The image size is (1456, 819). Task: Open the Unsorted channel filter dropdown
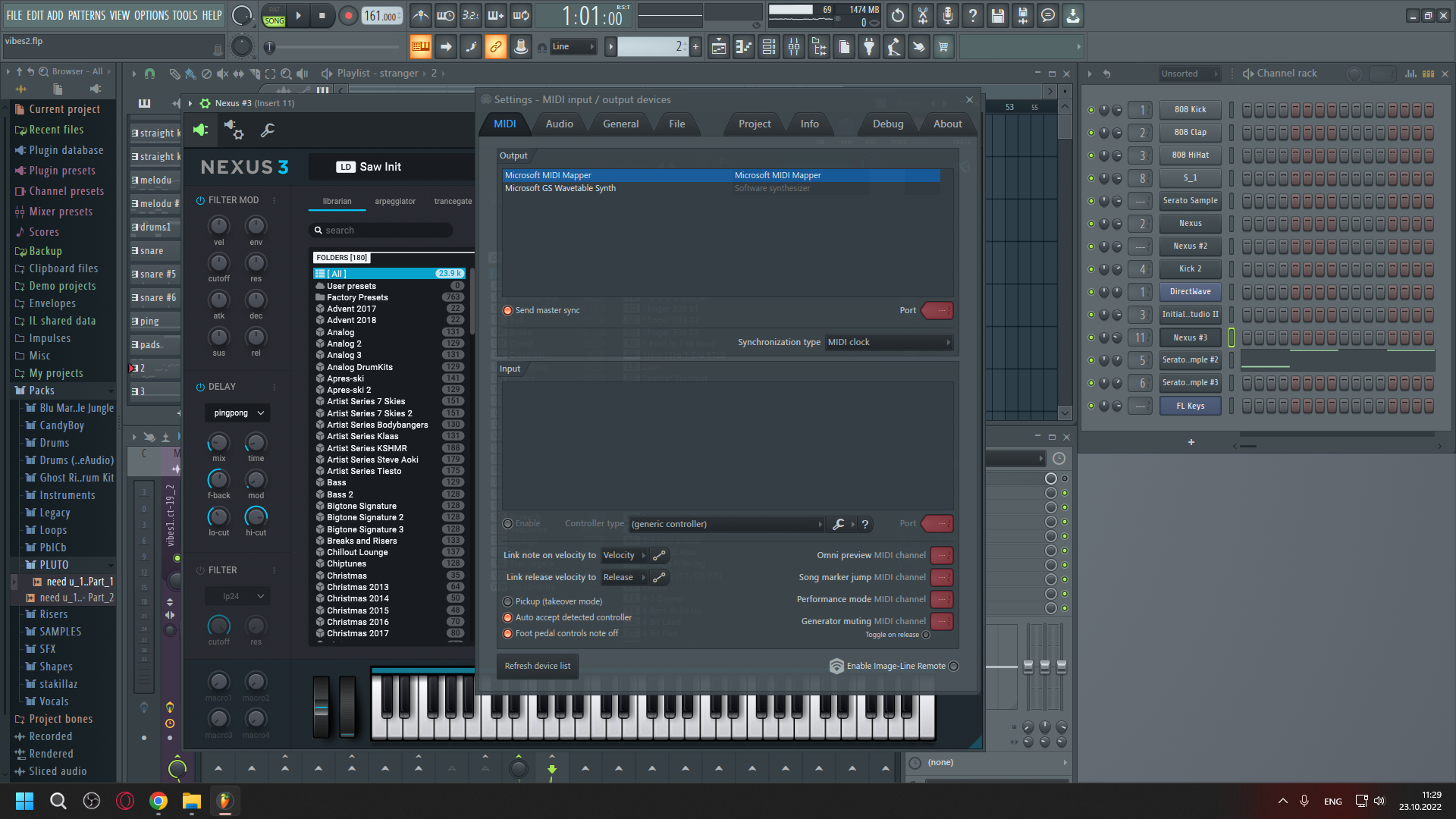[1189, 74]
